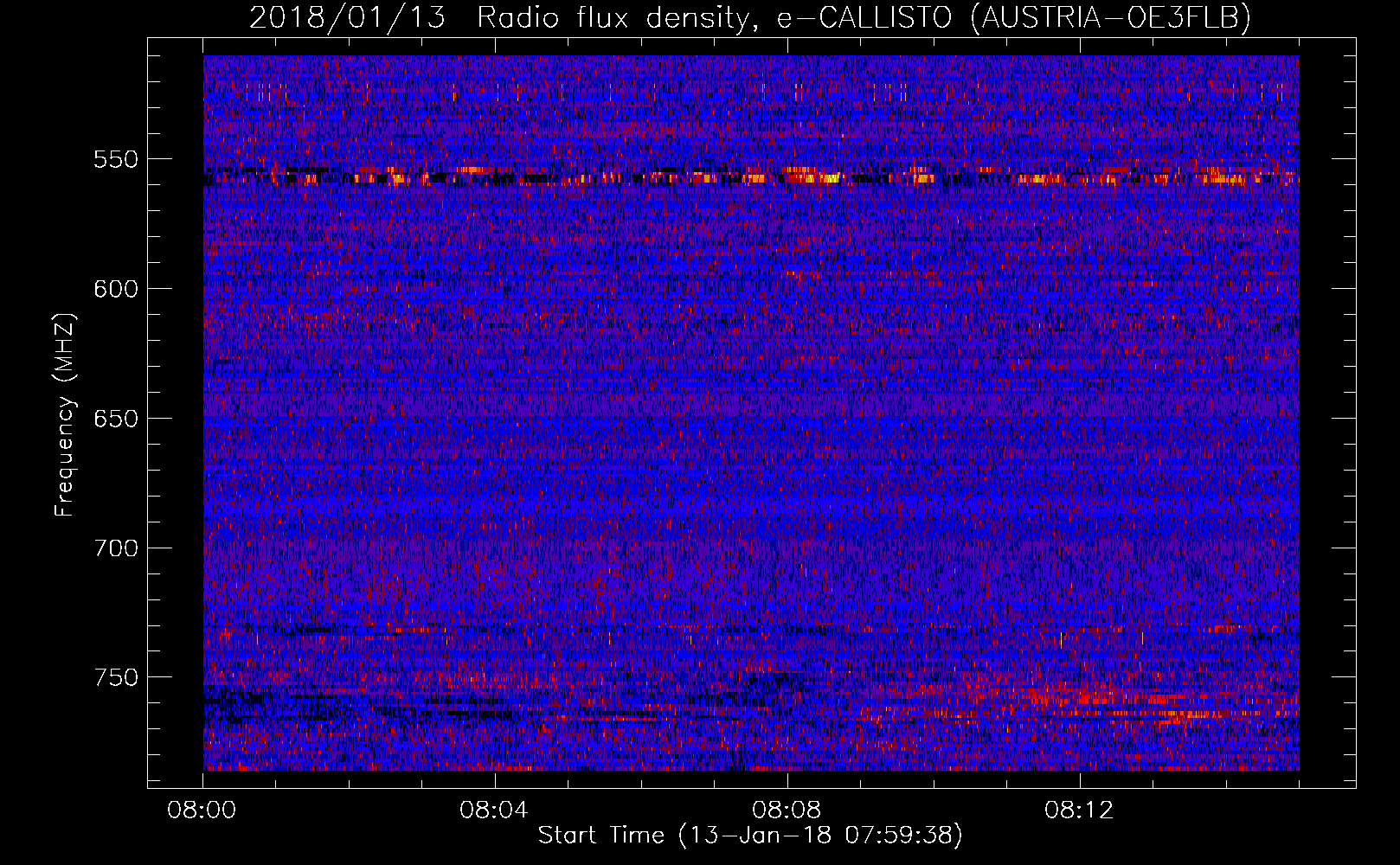
Task: Click the 550 frequency tick label
Action: pyautogui.click(x=116, y=159)
